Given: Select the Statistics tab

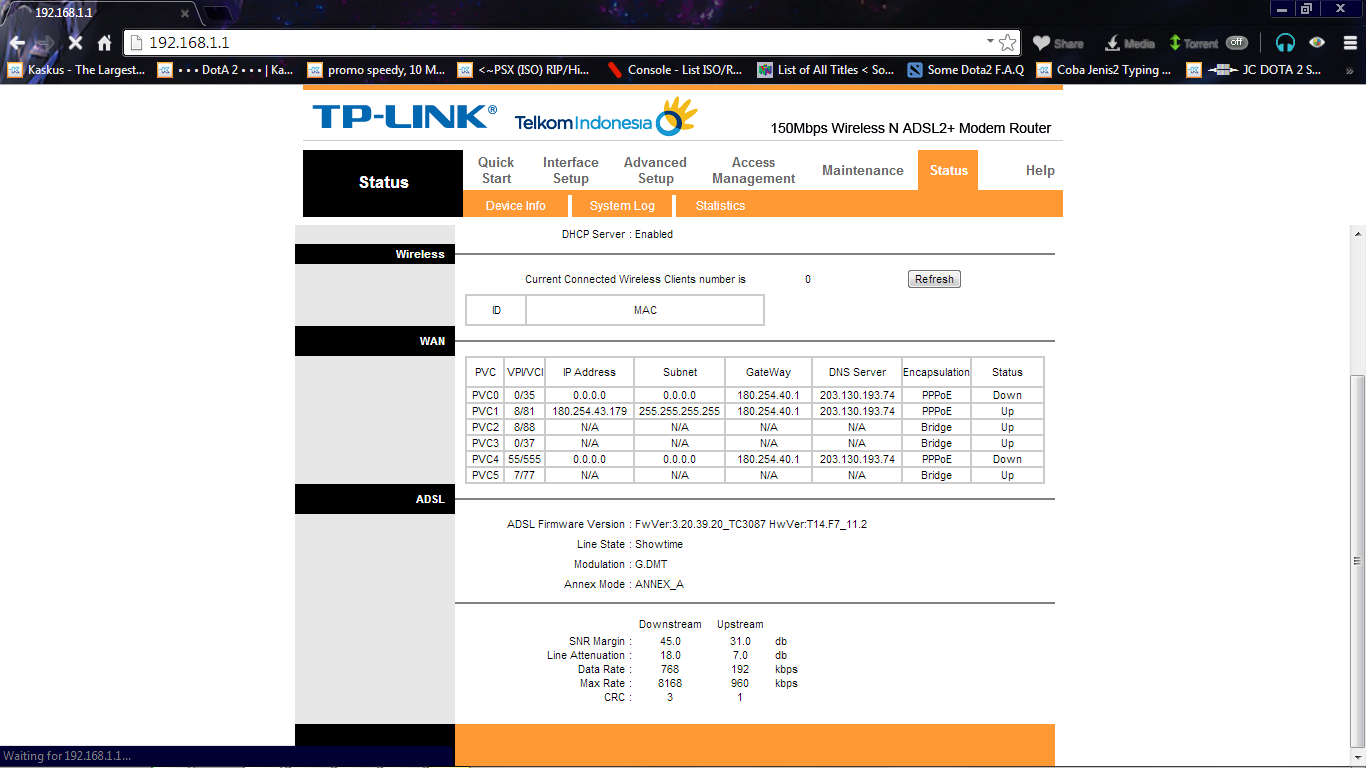Looking at the screenshot, I should click(719, 205).
